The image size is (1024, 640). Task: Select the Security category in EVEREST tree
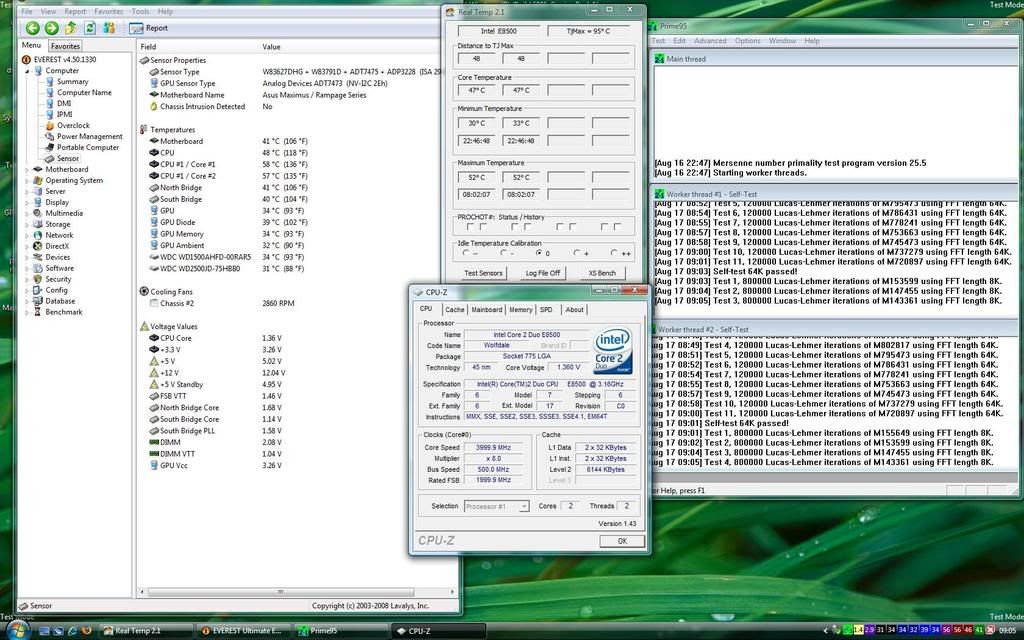pos(52,279)
